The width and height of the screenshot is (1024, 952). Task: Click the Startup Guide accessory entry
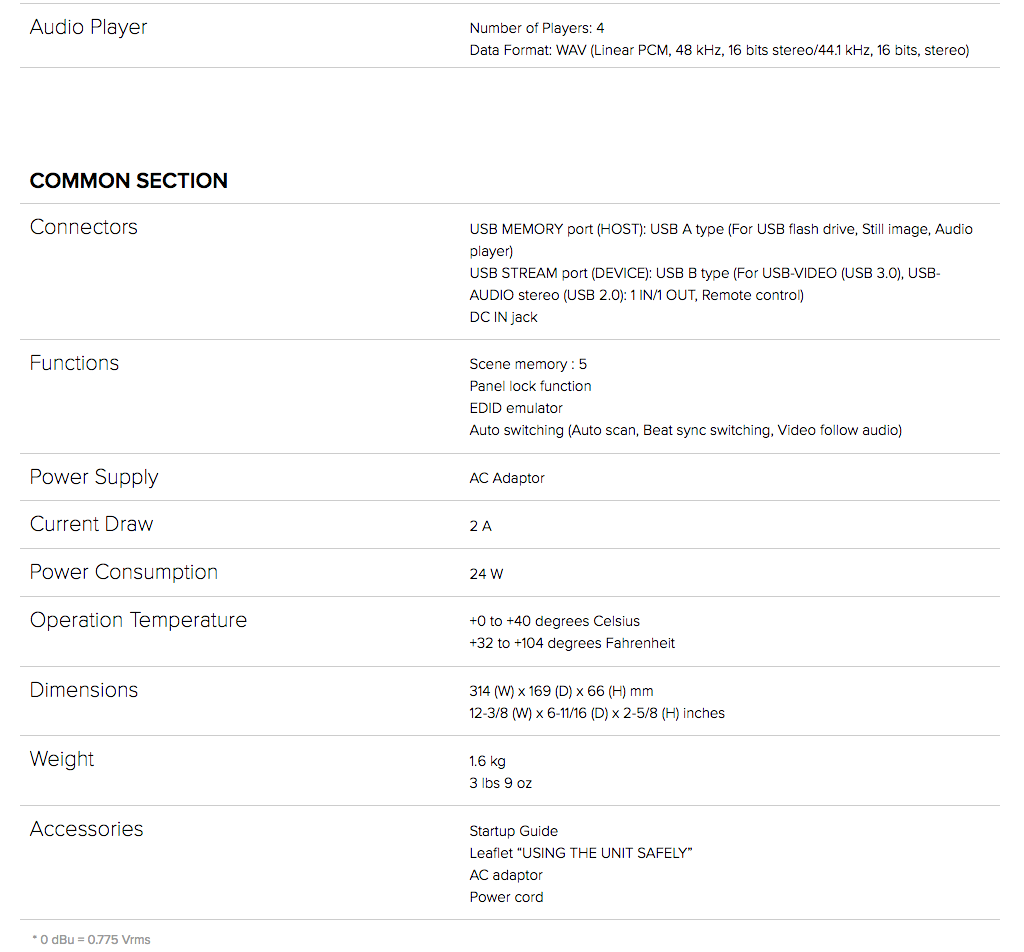pyautogui.click(x=513, y=831)
